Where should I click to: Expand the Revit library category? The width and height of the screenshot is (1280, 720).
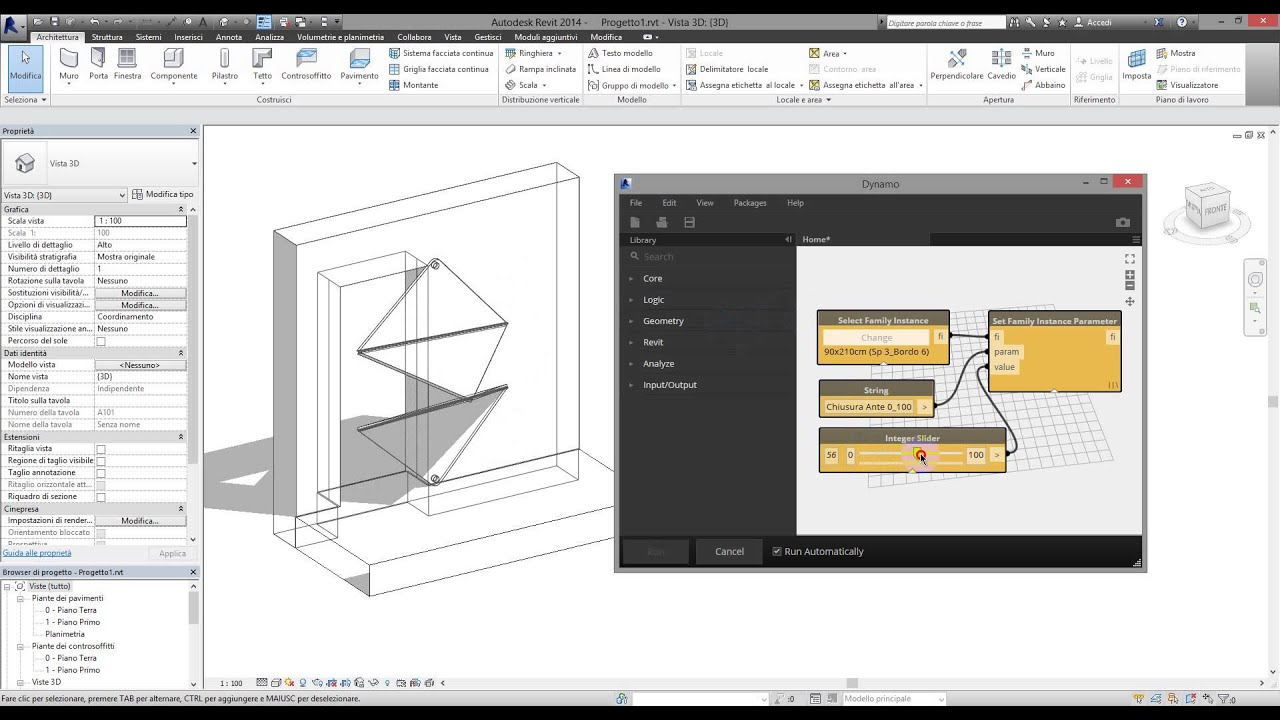(653, 342)
